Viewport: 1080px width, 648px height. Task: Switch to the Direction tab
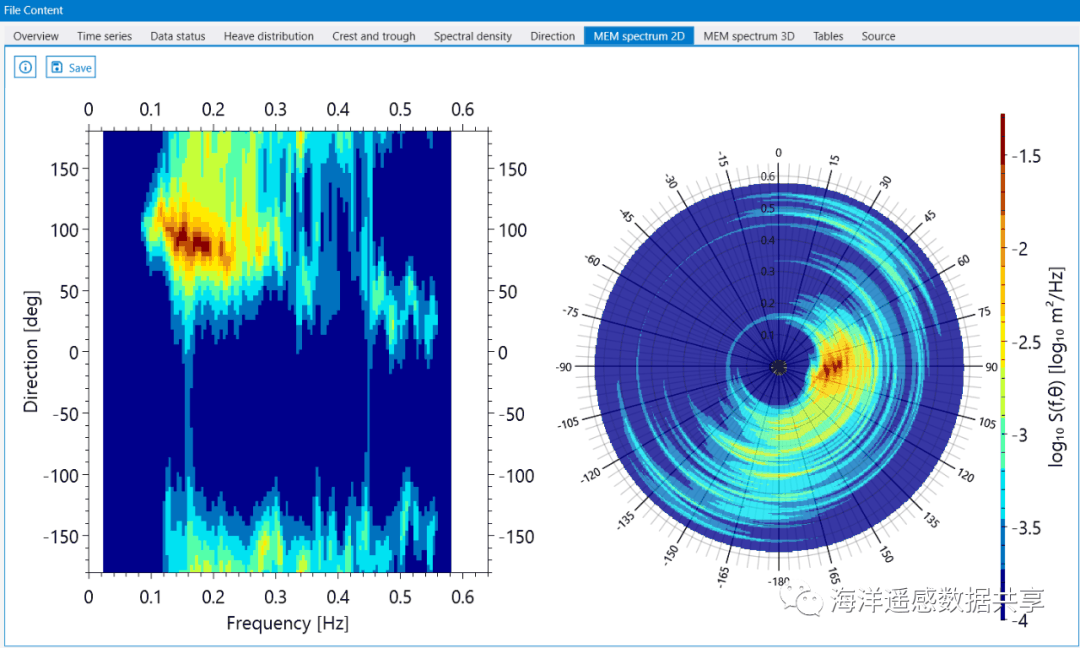pyautogui.click(x=552, y=36)
